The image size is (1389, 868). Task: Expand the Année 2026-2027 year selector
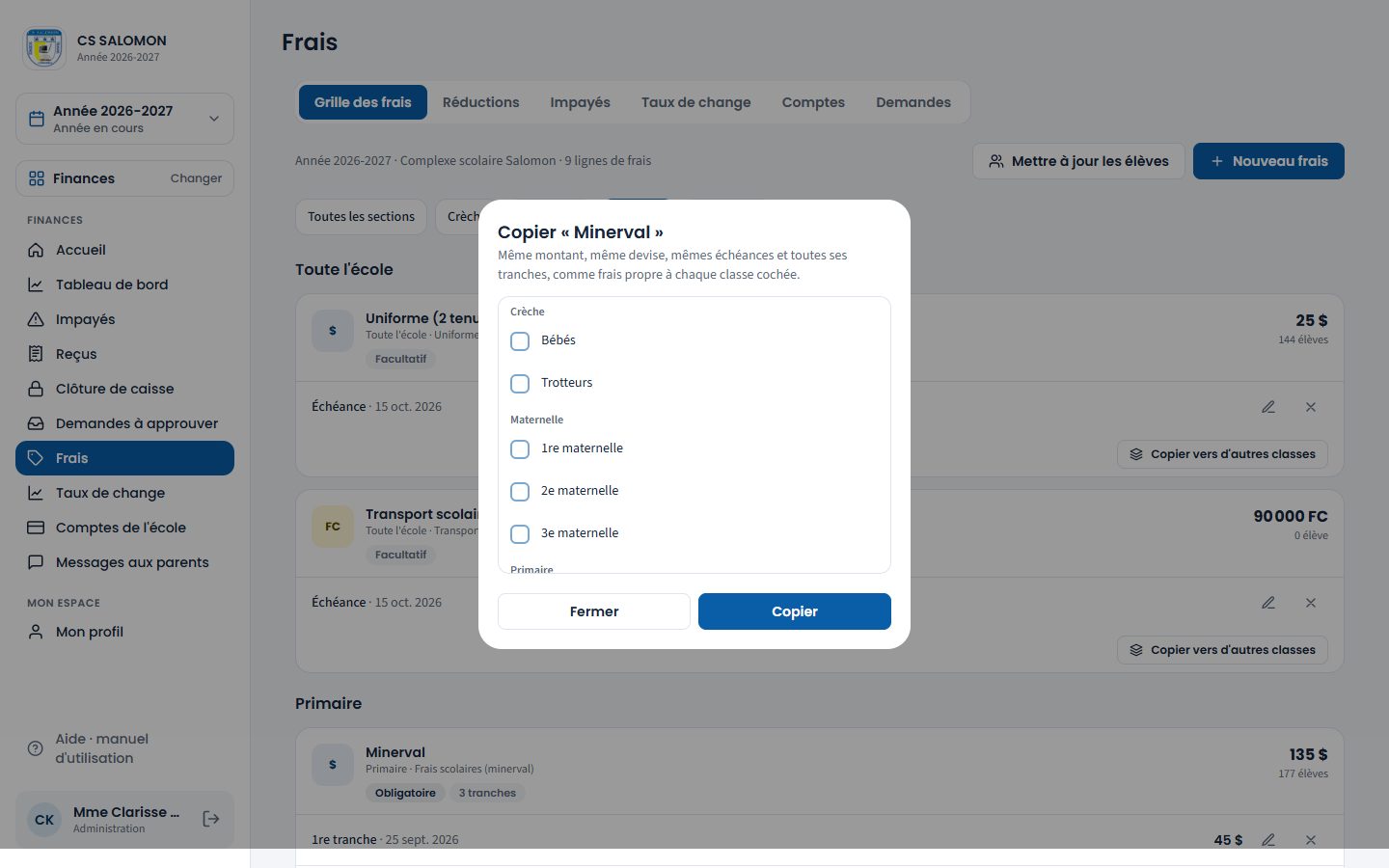point(124,119)
